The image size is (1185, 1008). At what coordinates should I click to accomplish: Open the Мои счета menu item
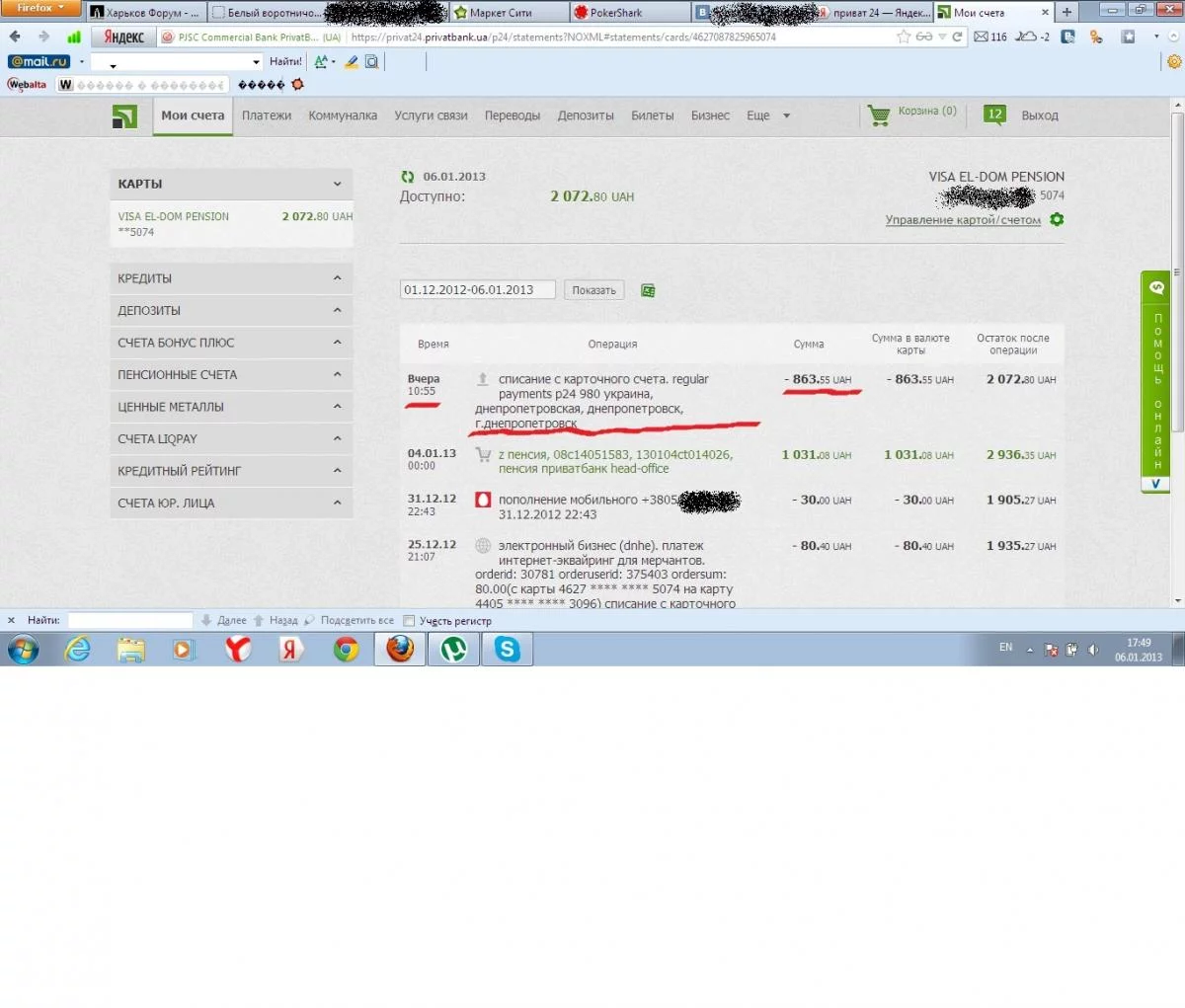pos(193,116)
